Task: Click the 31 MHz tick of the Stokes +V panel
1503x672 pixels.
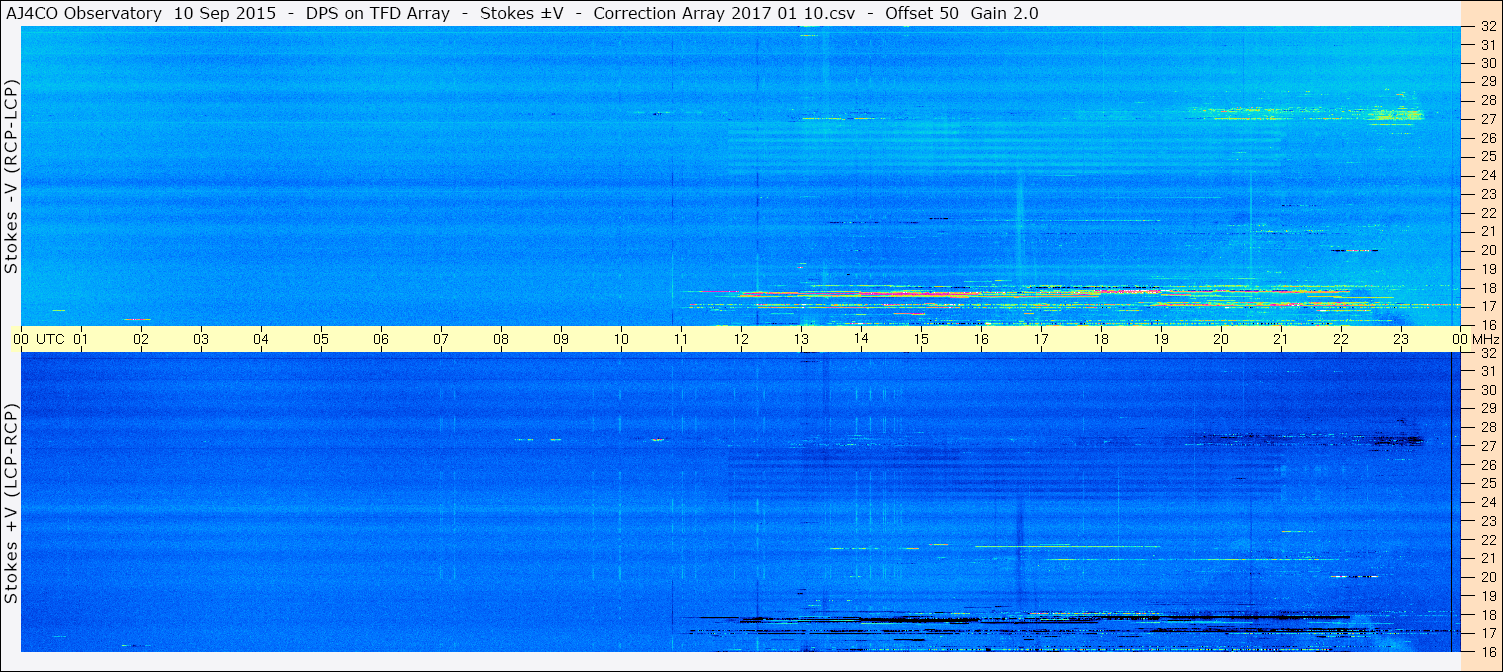Action: coord(1487,371)
